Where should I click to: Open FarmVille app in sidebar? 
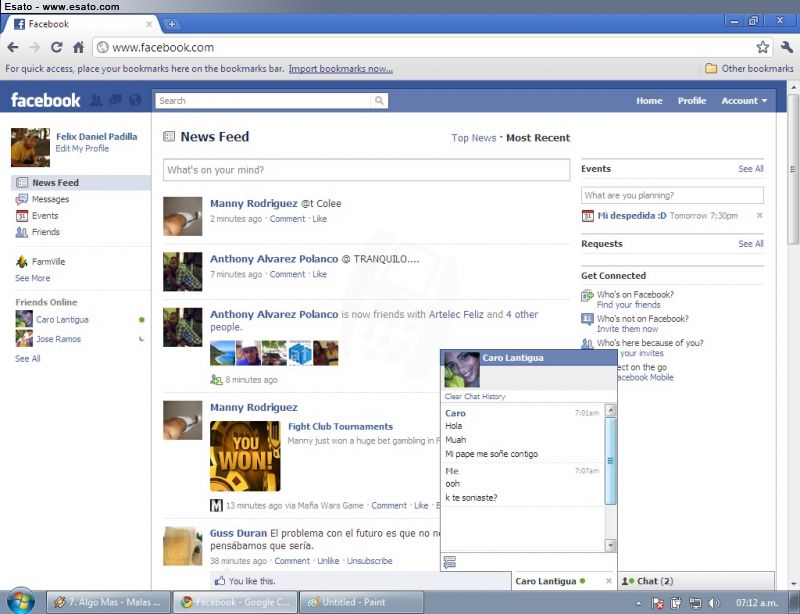(x=48, y=261)
